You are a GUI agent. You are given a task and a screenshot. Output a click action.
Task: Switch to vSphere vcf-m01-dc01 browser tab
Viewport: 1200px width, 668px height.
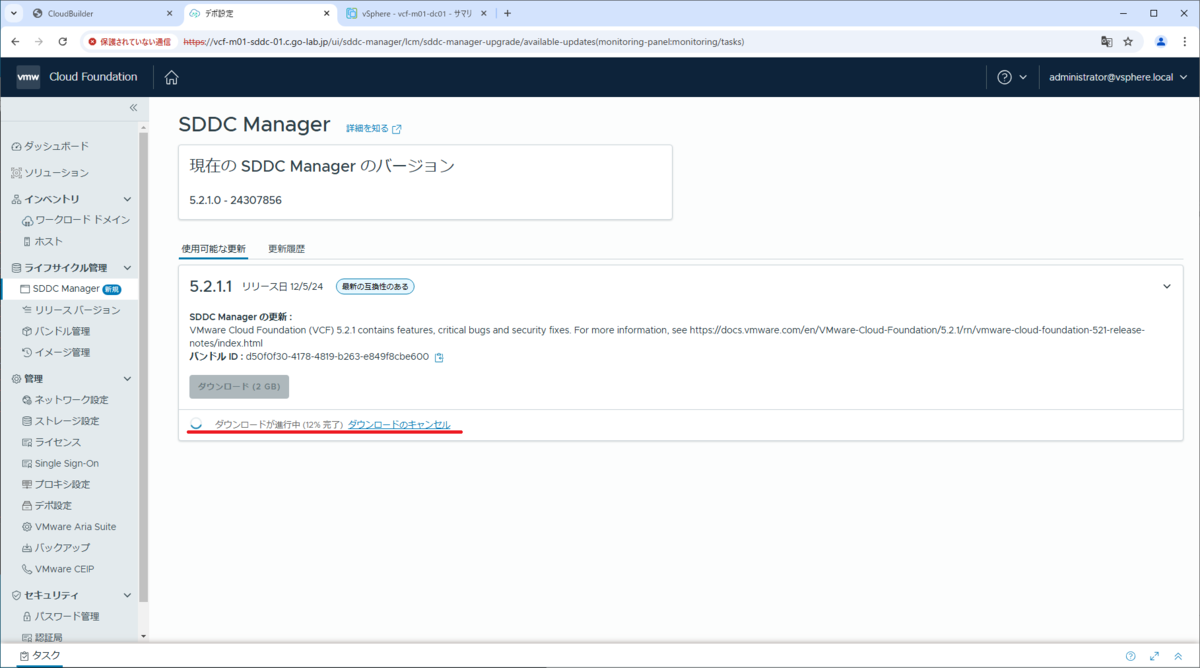(417, 14)
